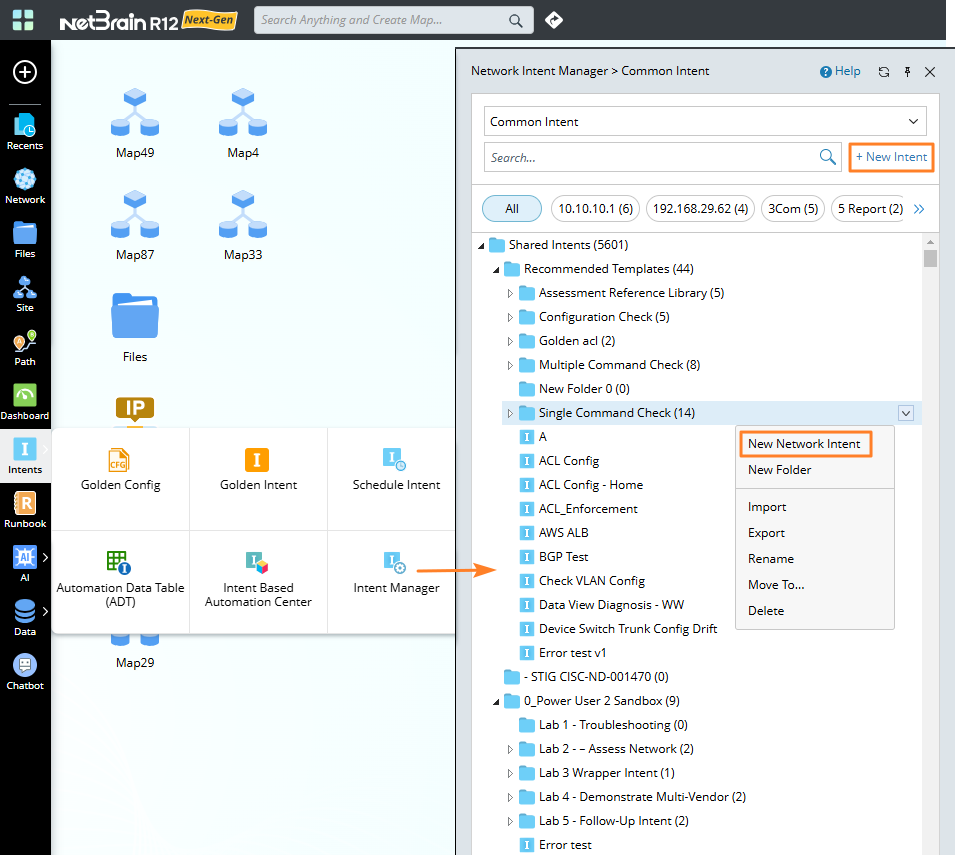Click the search magnifier in top bar
The image size is (956, 855).
(x=516, y=21)
